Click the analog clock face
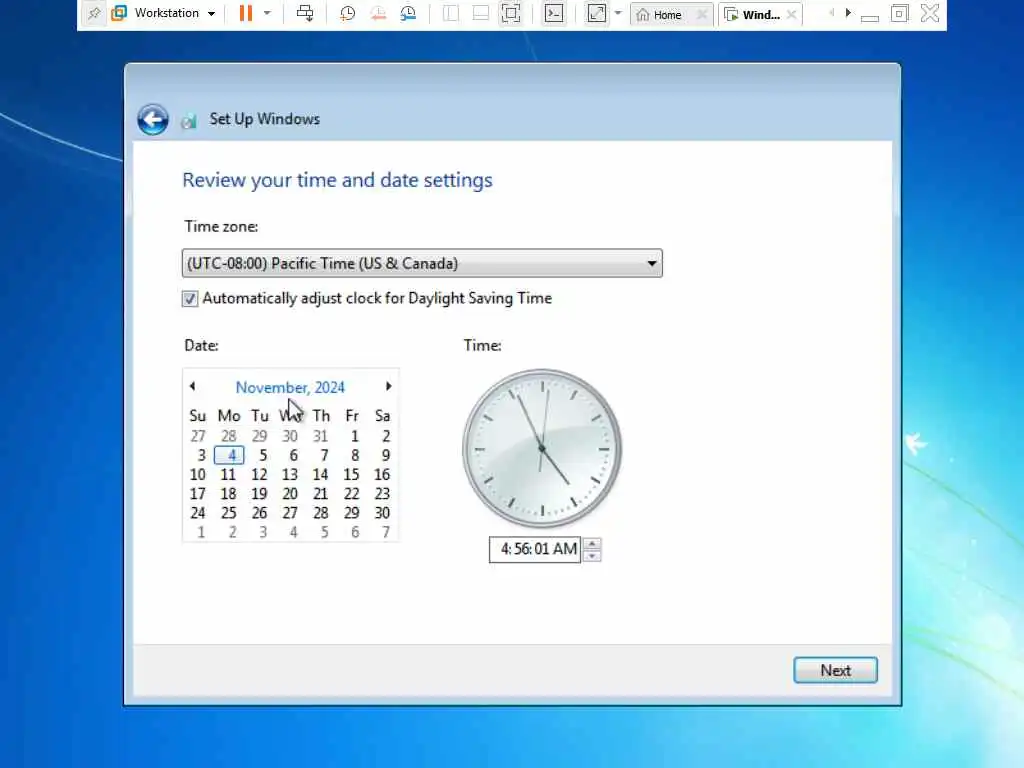This screenshot has width=1024, height=768. [542, 449]
